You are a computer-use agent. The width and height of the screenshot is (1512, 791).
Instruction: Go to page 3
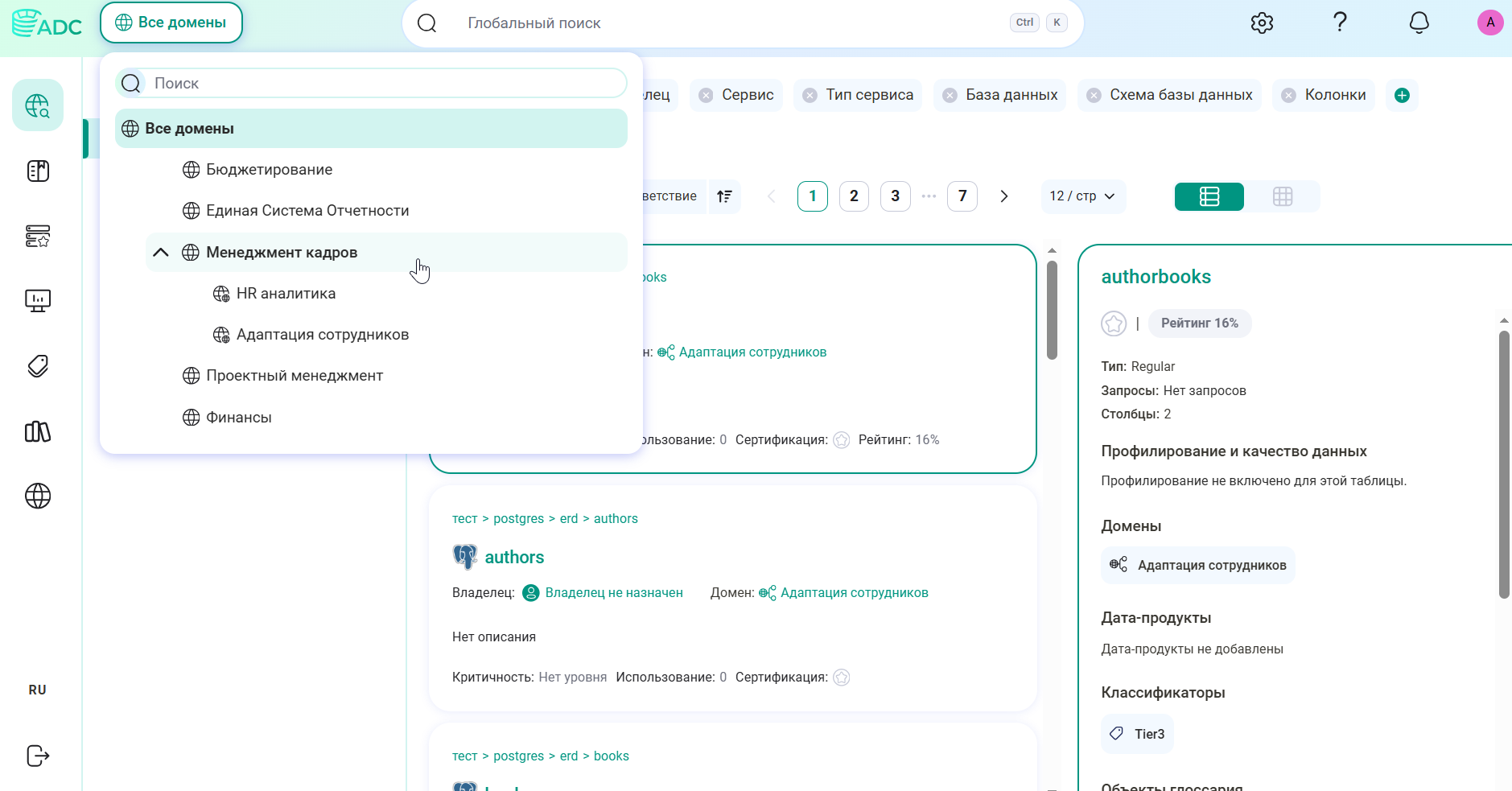[895, 196]
